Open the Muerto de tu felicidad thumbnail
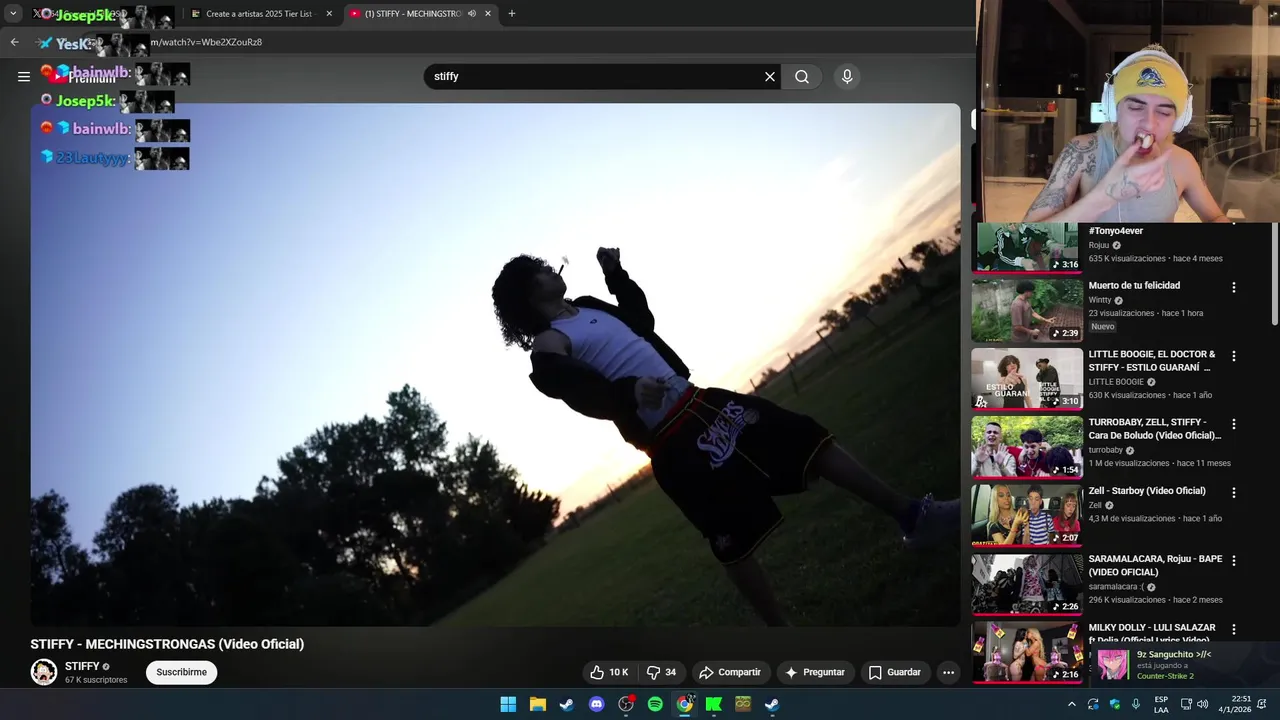 pyautogui.click(x=1027, y=310)
